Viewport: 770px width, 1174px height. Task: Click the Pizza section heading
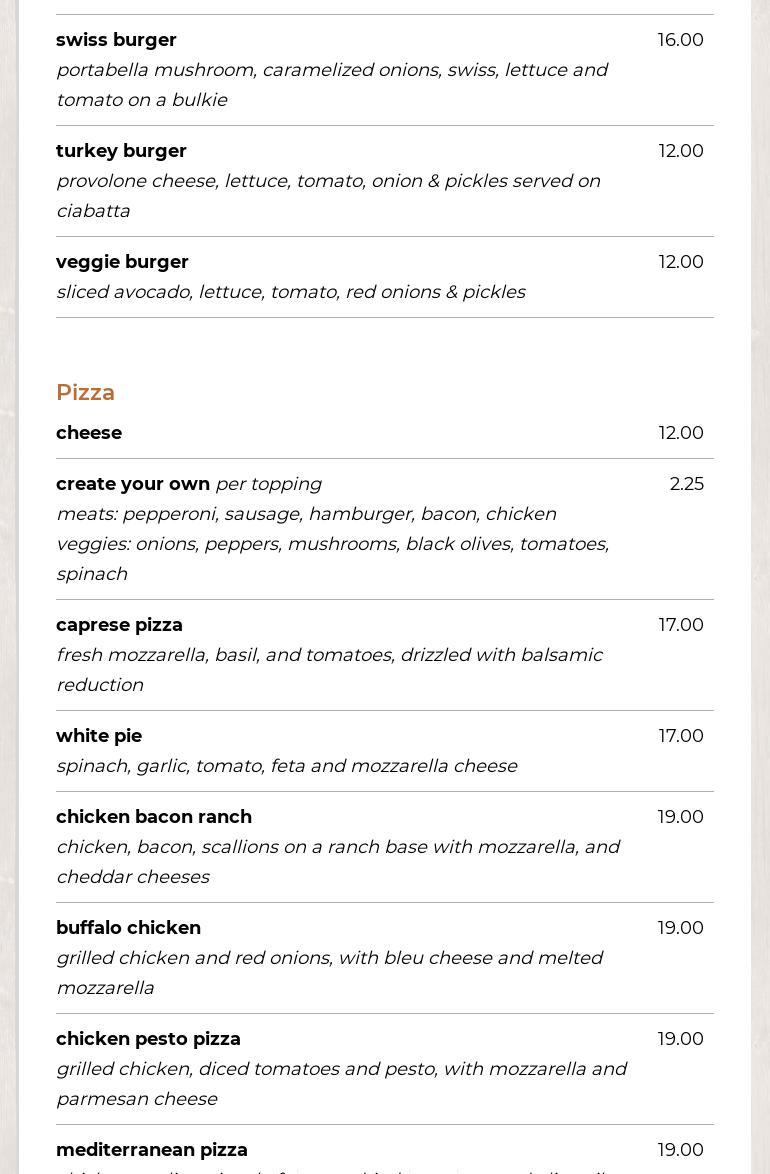coord(85,392)
